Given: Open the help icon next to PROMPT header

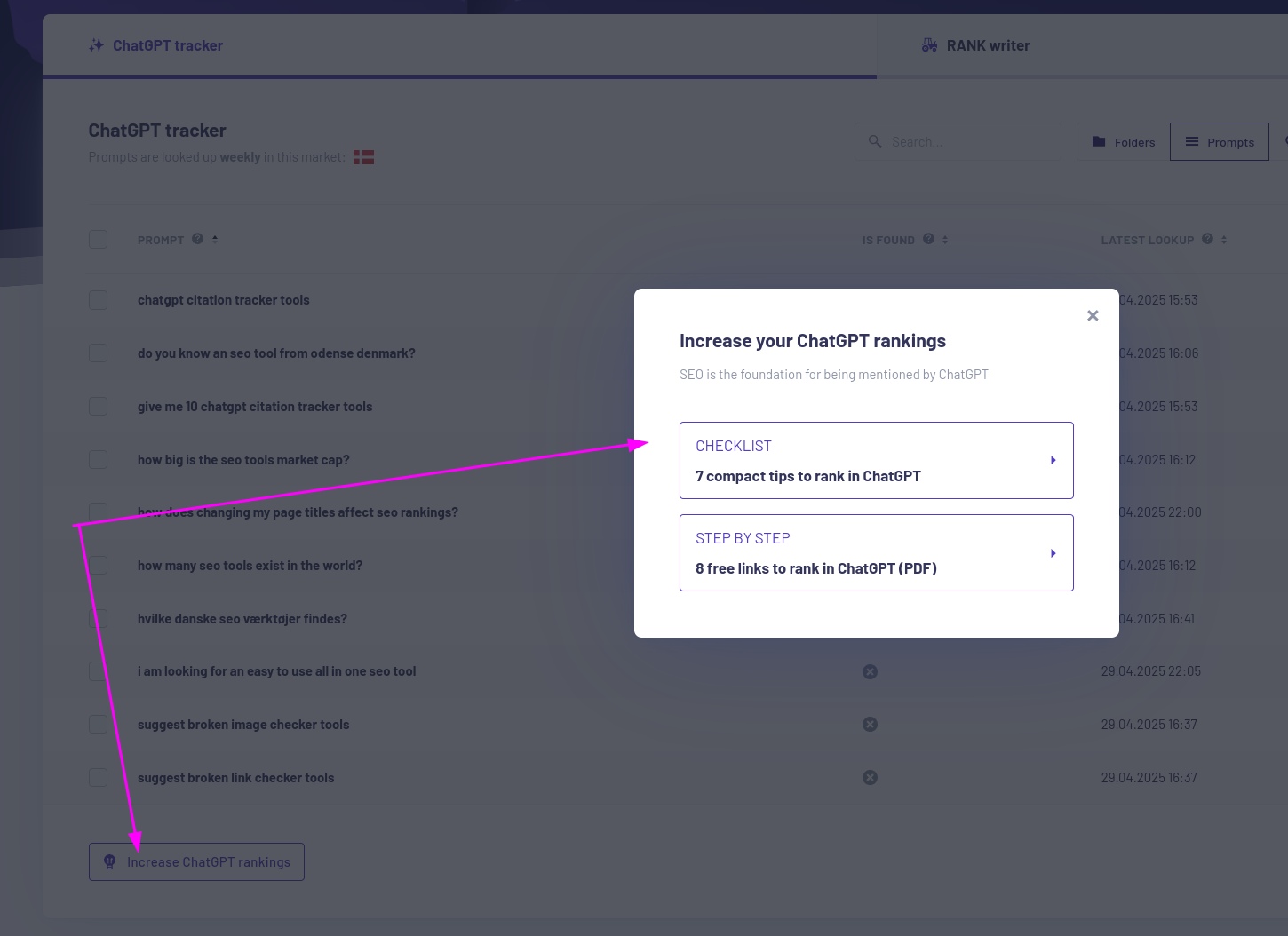Looking at the screenshot, I should (197, 239).
